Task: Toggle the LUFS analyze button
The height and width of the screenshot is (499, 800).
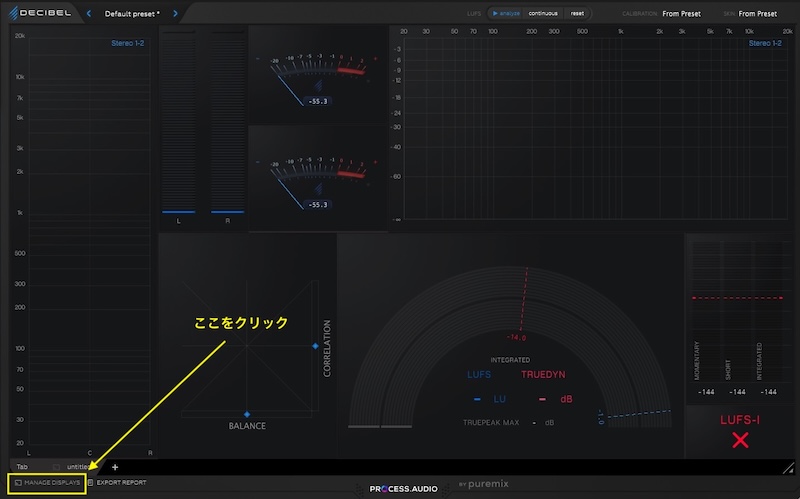Action: (507, 14)
